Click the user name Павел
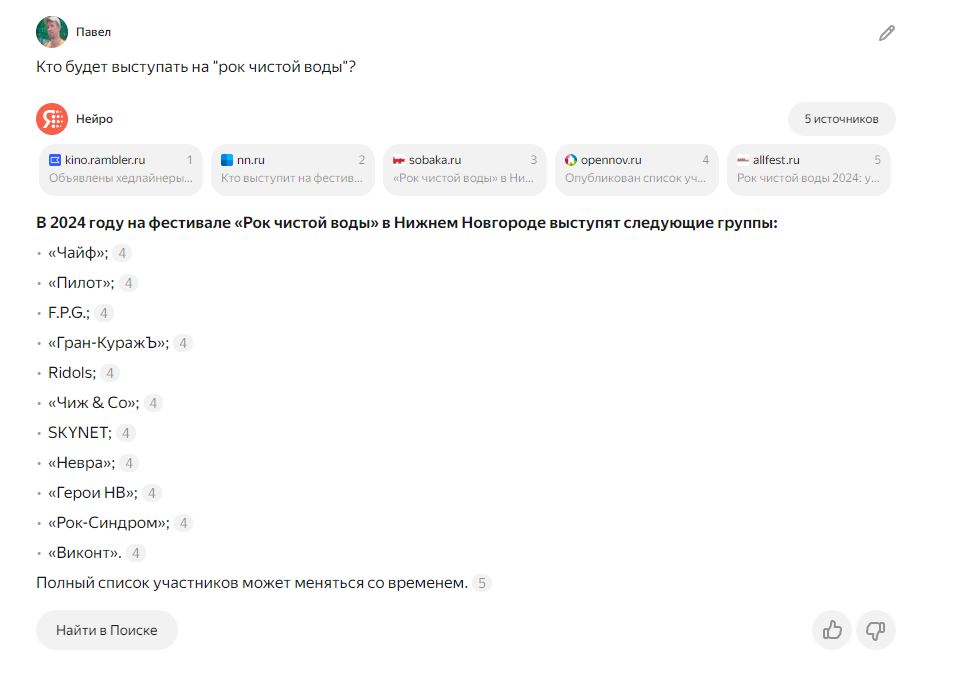The width and height of the screenshot is (956, 684). click(93, 32)
